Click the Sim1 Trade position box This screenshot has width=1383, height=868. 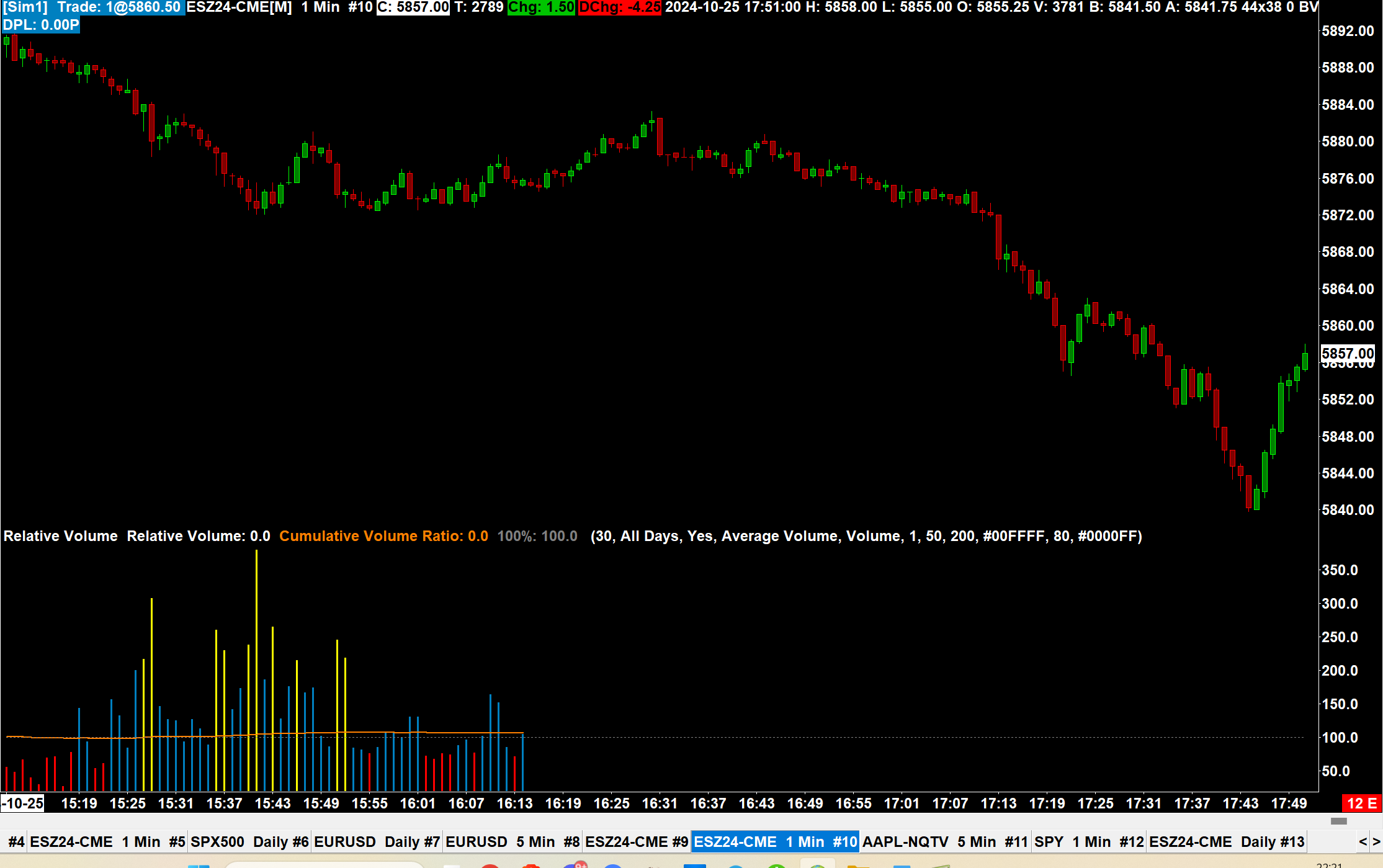pos(93,7)
